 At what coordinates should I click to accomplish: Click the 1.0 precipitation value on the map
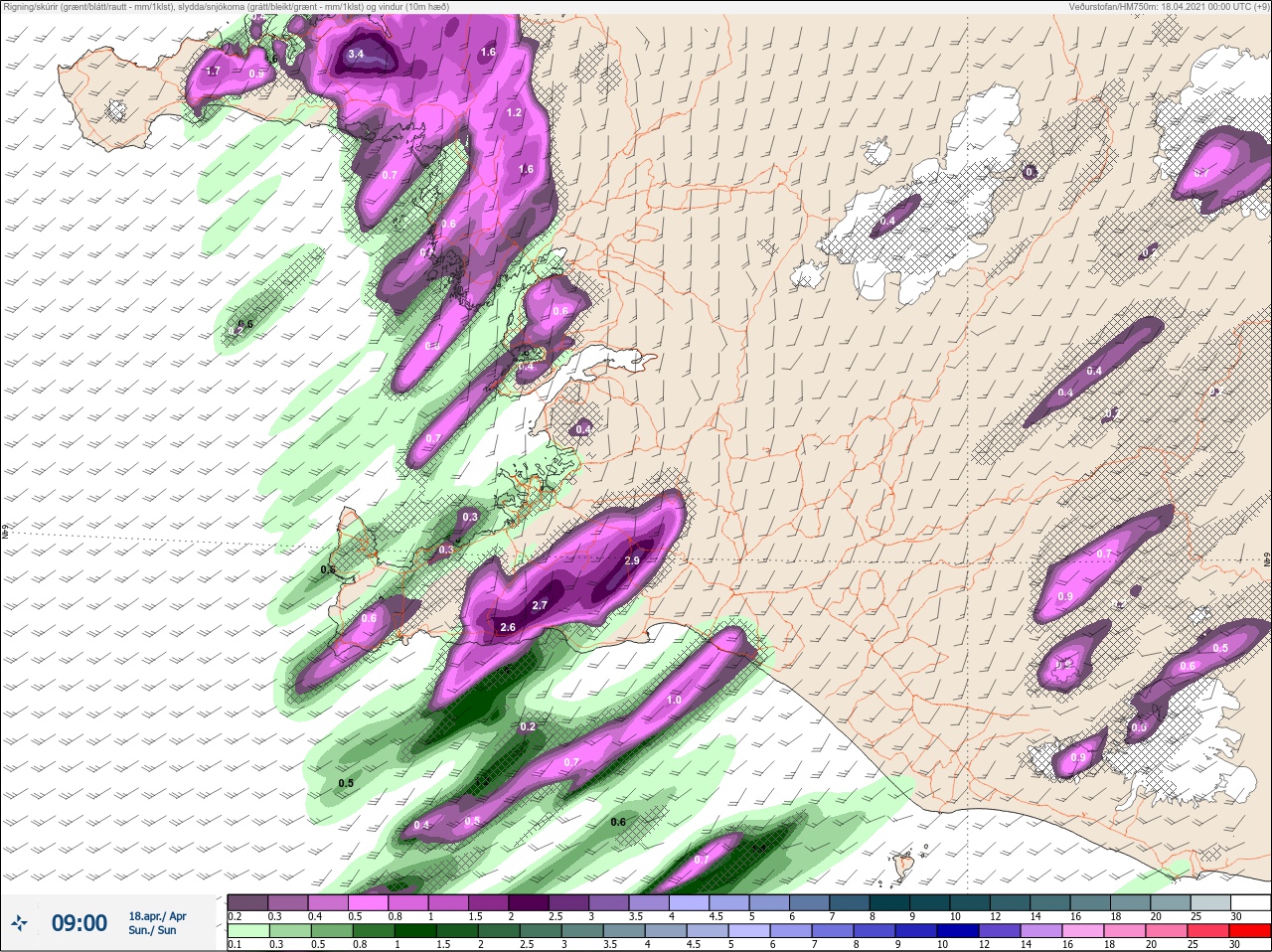pos(674,701)
